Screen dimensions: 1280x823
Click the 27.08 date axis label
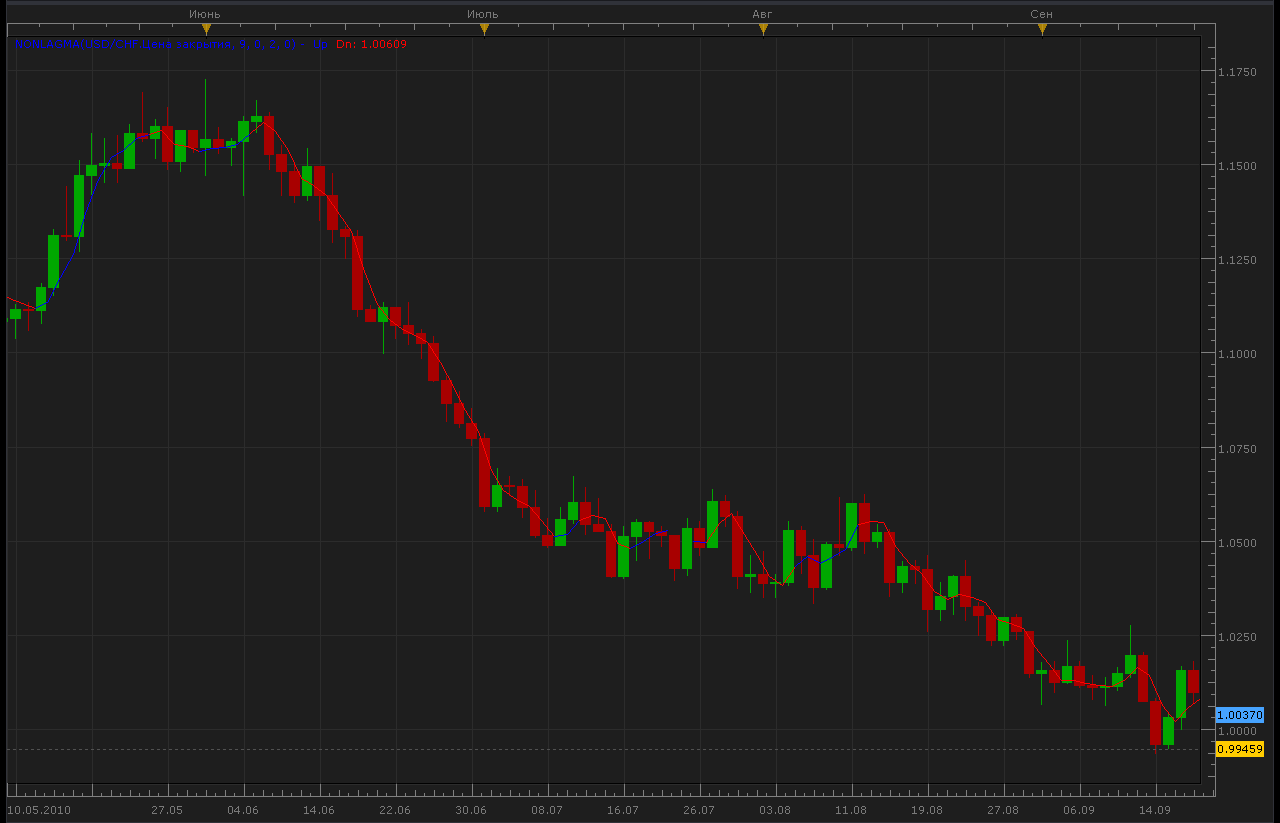pos(1003,810)
